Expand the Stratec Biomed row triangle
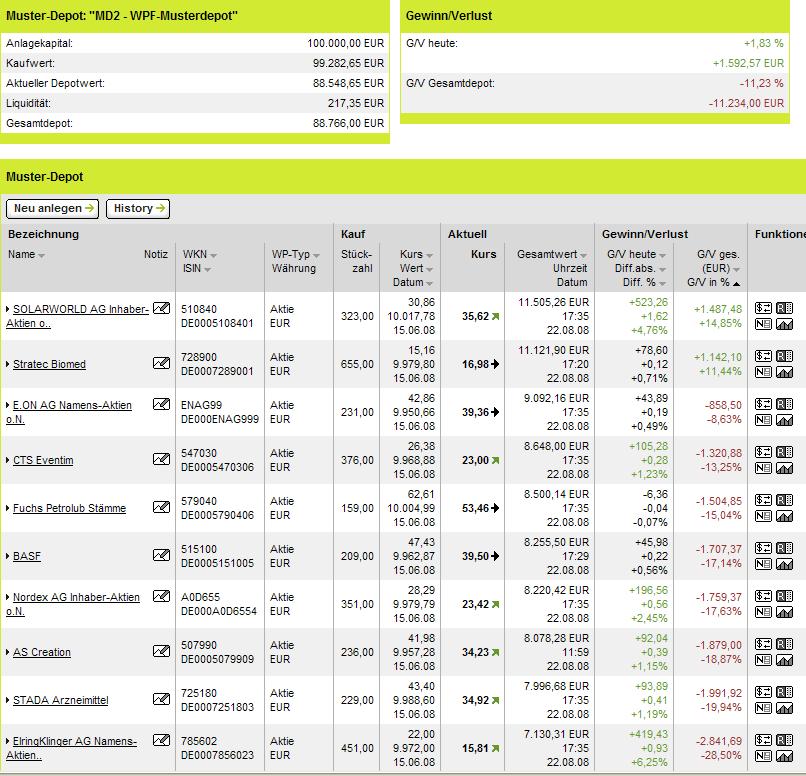 [x=8, y=365]
